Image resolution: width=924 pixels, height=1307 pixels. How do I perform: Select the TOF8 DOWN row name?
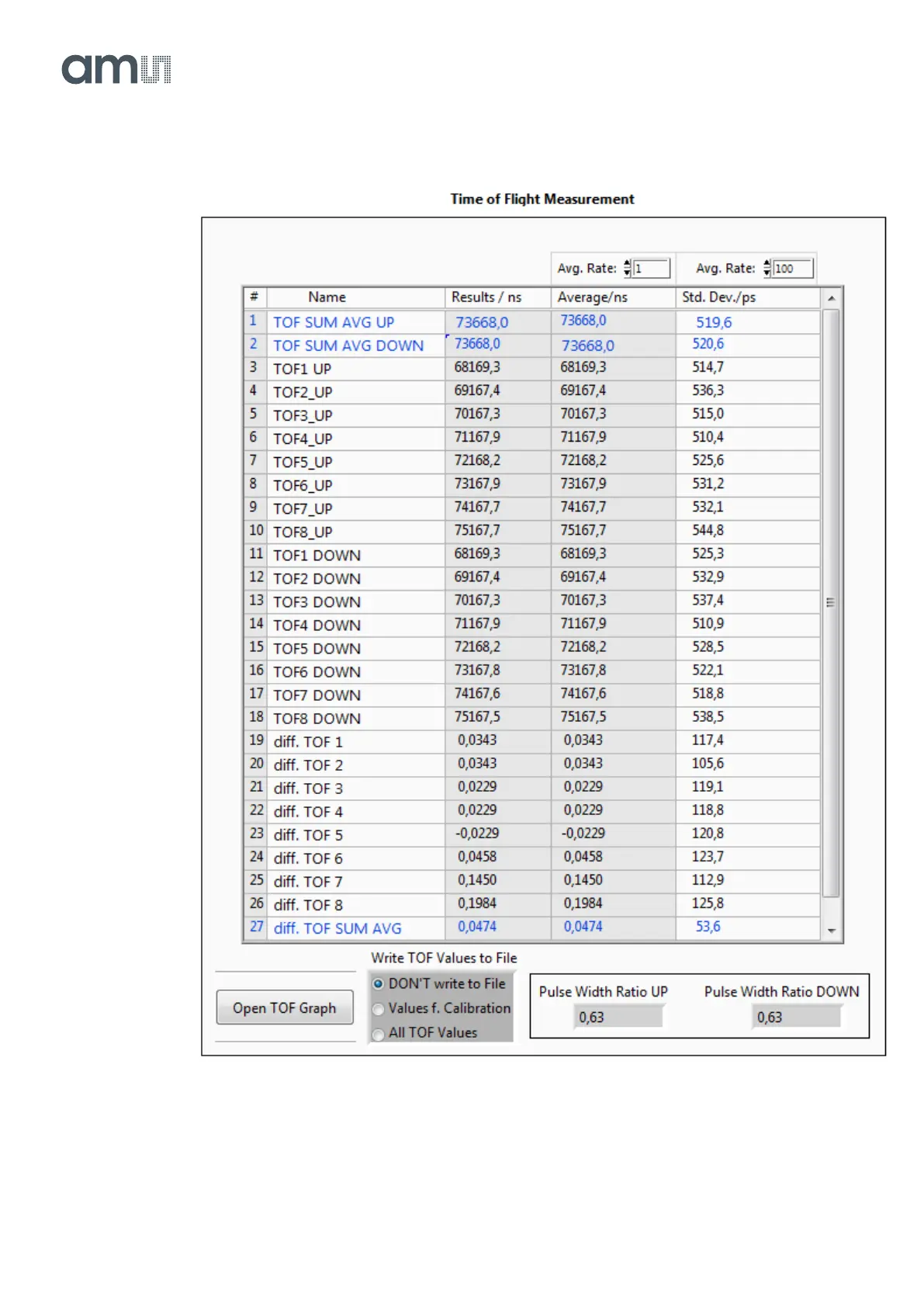pyautogui.click(x=317, y=719)
